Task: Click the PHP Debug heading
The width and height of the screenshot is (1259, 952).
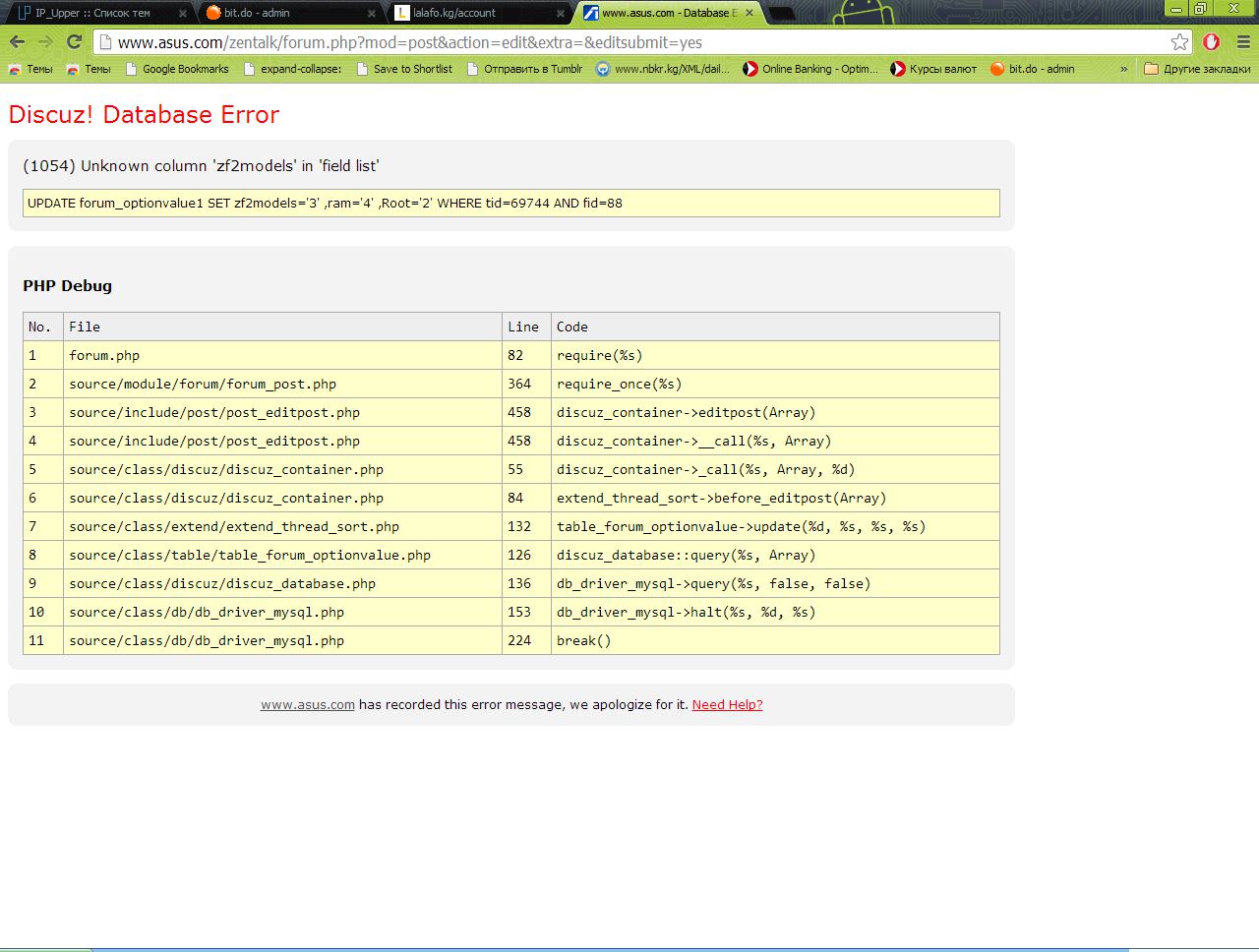Action: [67, 285]
